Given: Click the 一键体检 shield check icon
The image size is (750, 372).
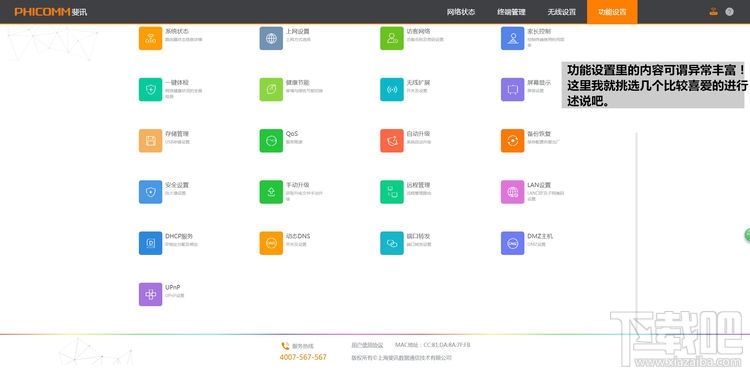Looking at the screenshot, I should point(151,89).
